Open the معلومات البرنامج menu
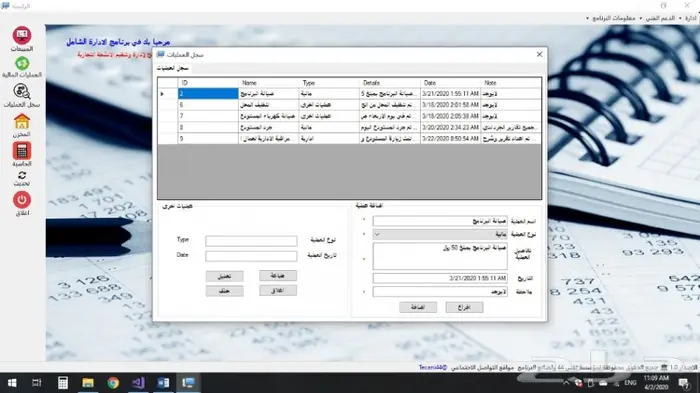Image resolution: width=700 pixels, height=393 pixels. [613, 18]
